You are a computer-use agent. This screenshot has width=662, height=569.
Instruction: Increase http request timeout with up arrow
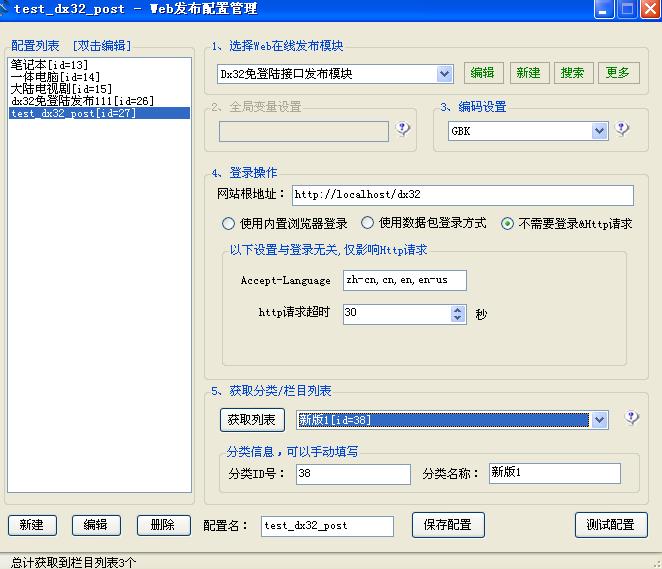point(458,309)
